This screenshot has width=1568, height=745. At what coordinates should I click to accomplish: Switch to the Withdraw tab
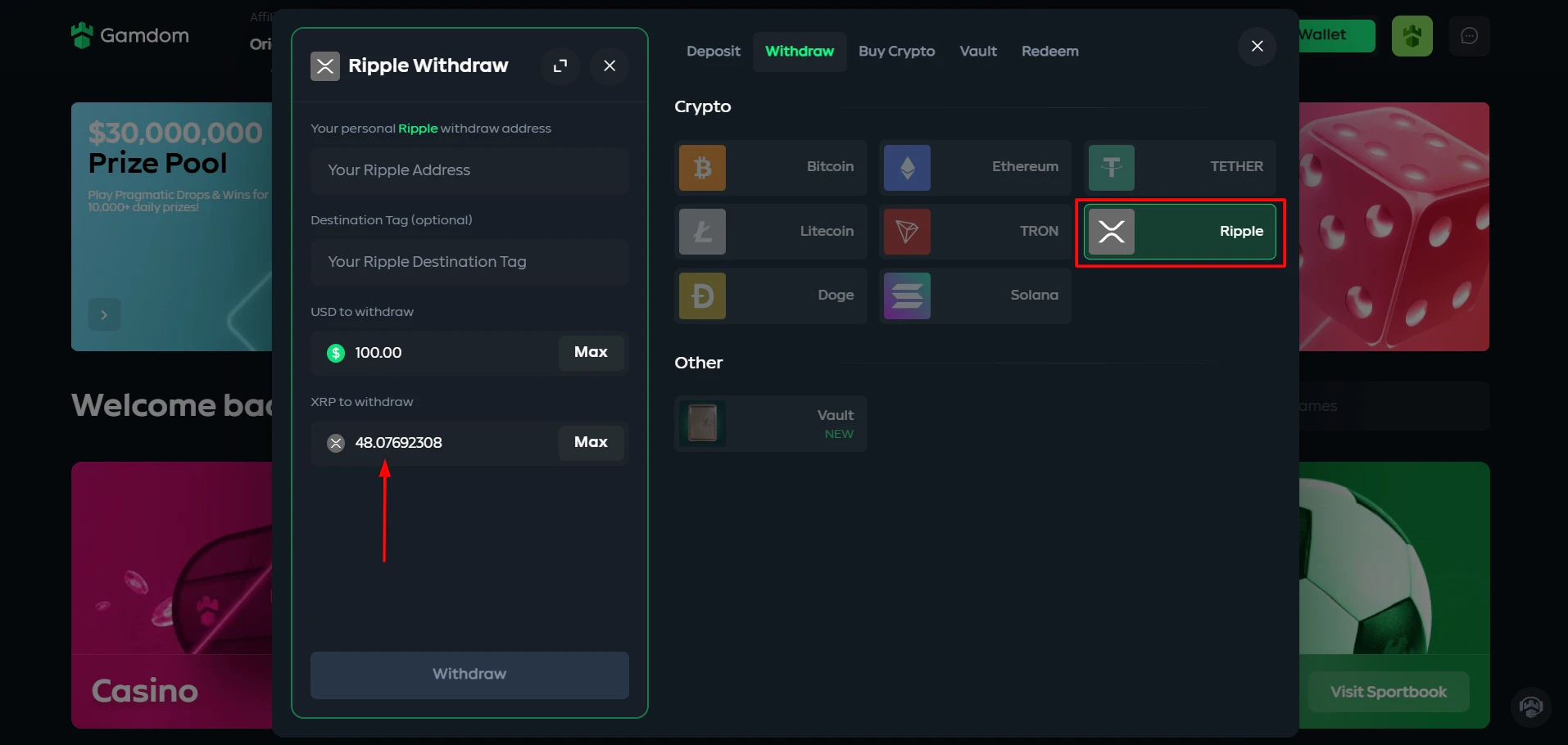pyautogui.click(x=800, y=52)
